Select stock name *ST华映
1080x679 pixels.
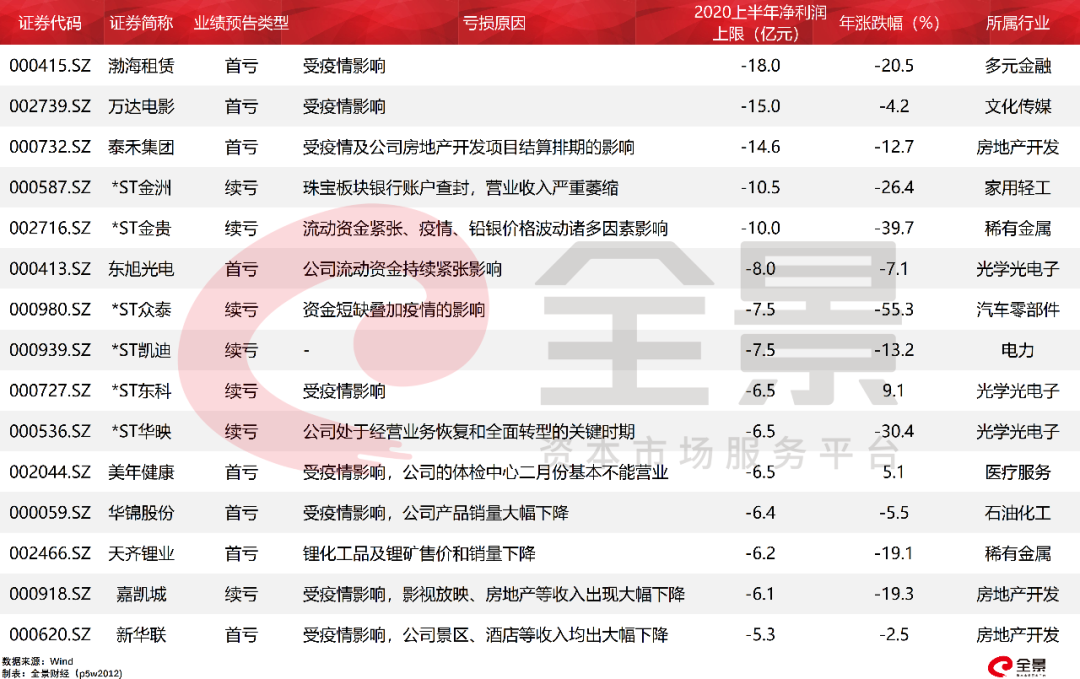pos(141,432)
